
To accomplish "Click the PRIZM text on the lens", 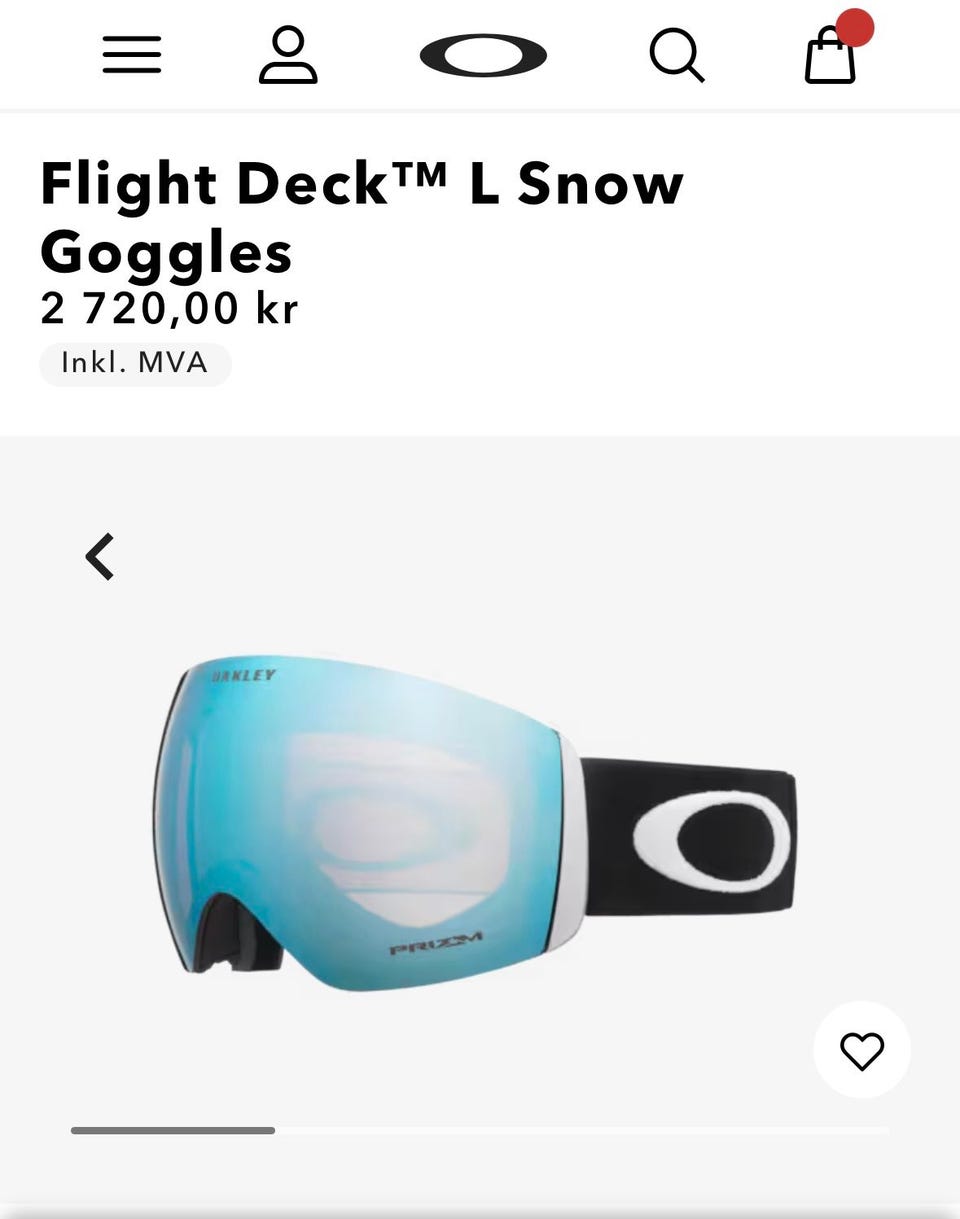I will tap(436, 943).
